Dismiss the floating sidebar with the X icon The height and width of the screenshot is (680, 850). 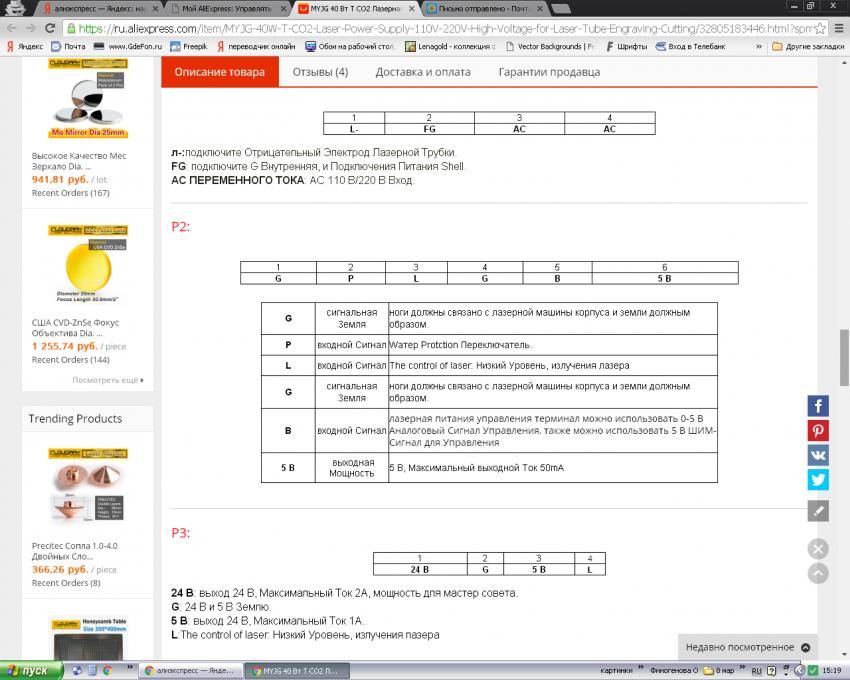point(818,548)
